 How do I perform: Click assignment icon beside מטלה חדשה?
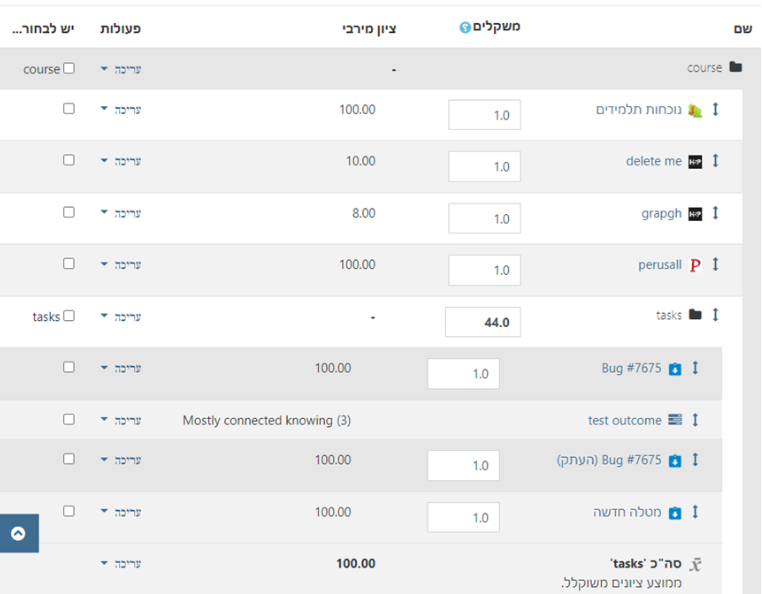click(674, 513)
